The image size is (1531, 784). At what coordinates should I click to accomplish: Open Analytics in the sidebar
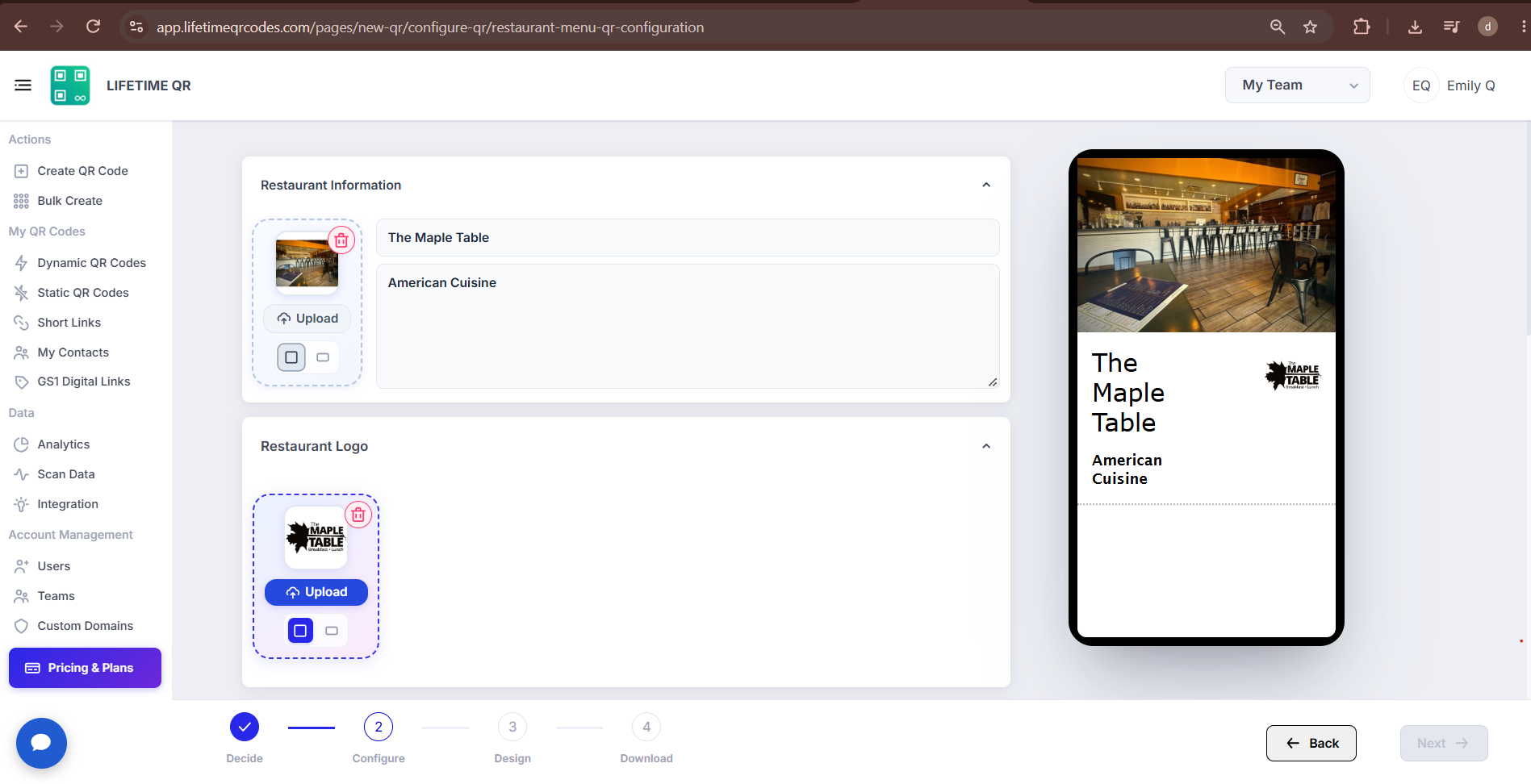click(x=64, y=444)
